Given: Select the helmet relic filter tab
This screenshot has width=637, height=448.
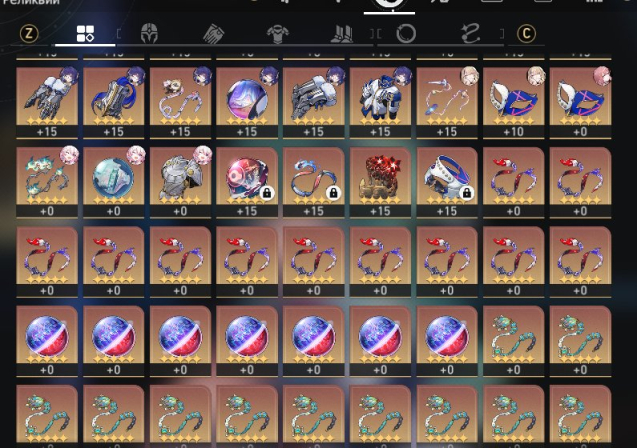Looking at the screenshot, I should [149, 33].
